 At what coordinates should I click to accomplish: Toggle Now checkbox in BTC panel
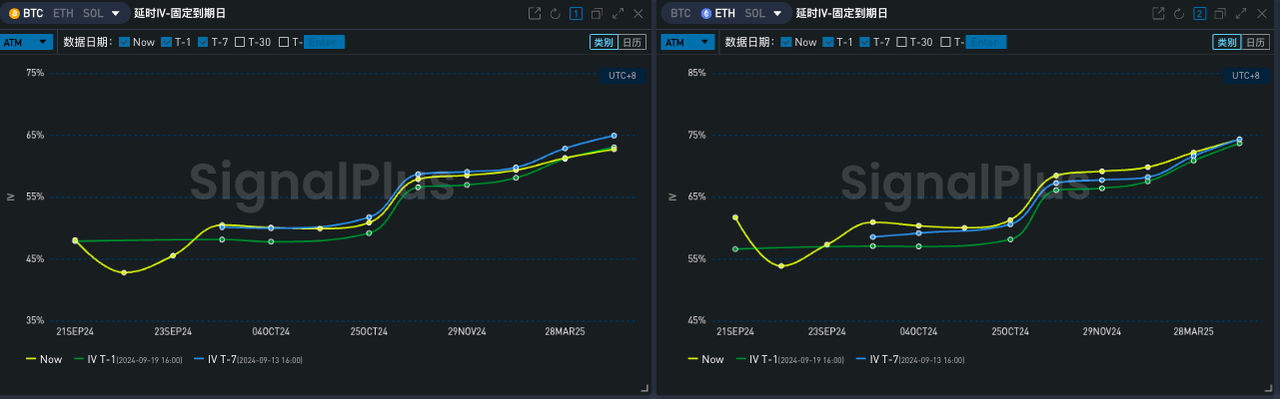(x=124, y=42)
